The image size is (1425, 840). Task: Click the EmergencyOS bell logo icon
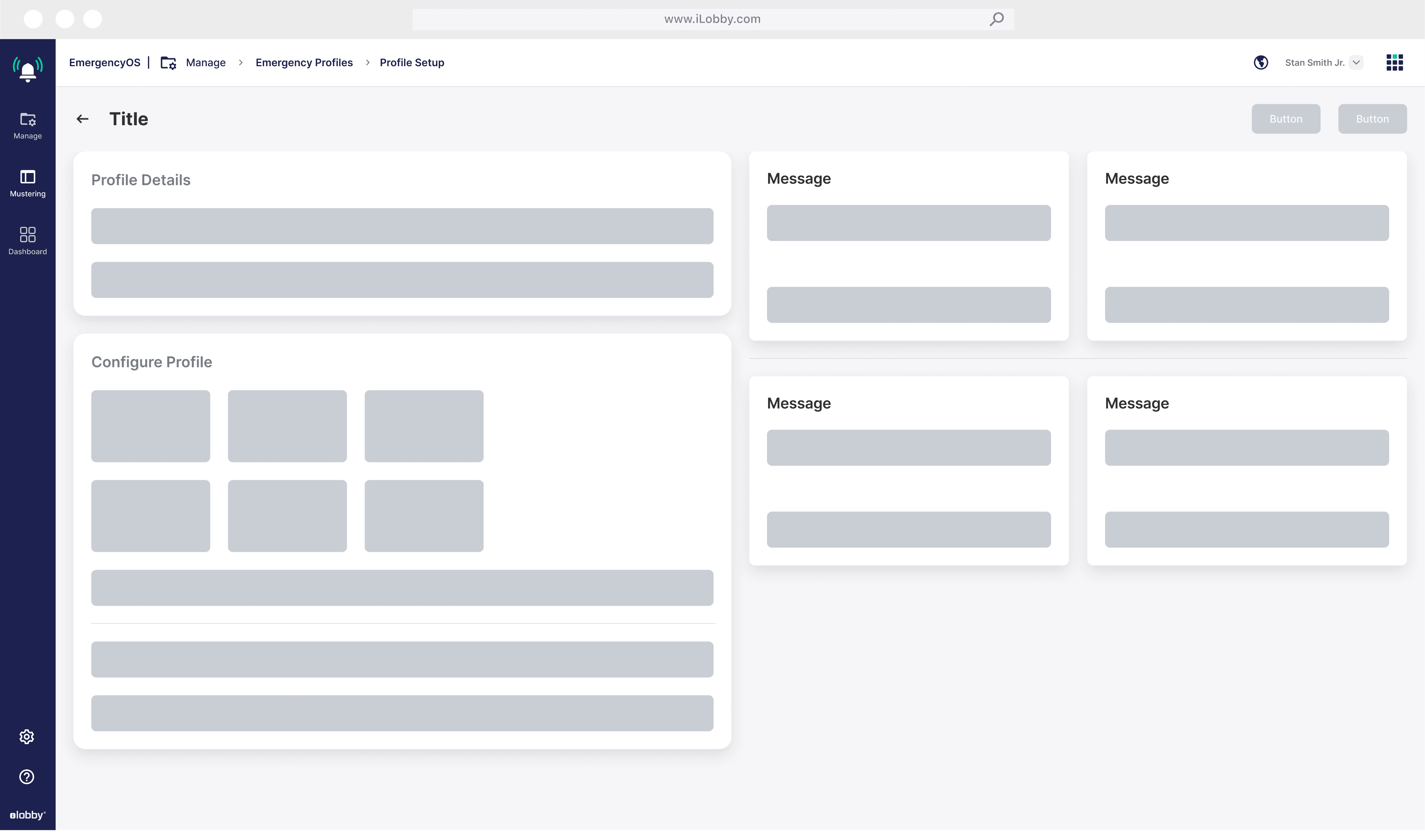tap(27, 69)
